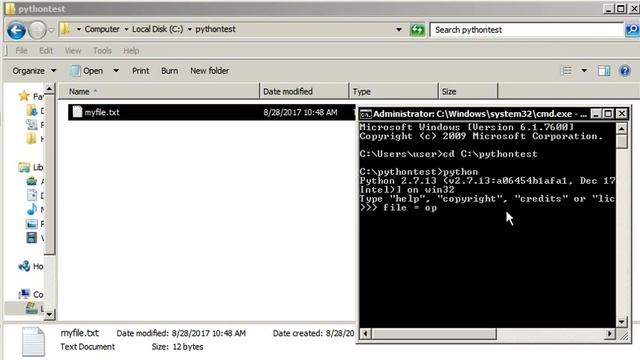Click the Documents icon under Libraries
This screenshot has height=360, width=640.
(31, 195)
